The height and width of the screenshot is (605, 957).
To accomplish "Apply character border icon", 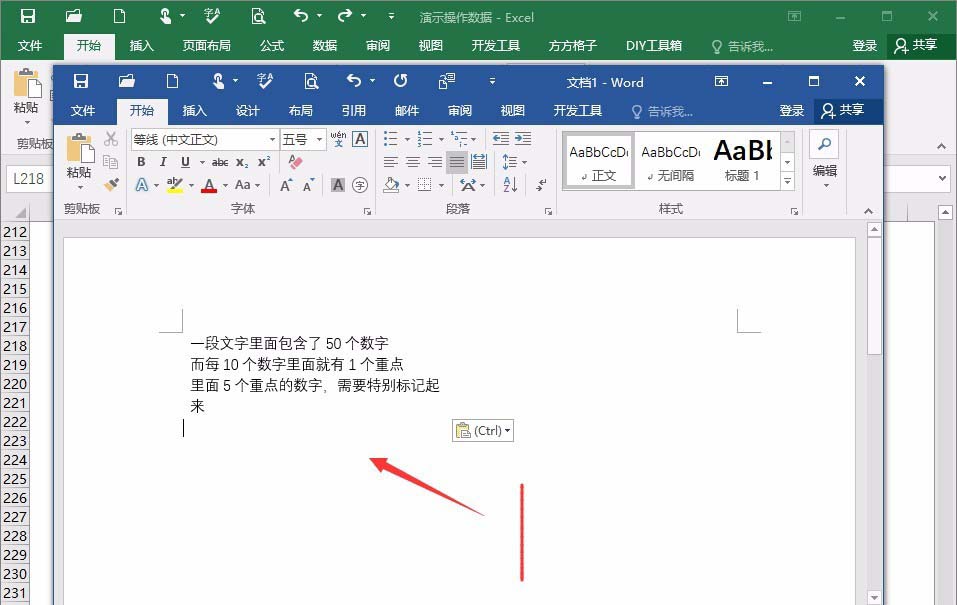I will [360, 139].
